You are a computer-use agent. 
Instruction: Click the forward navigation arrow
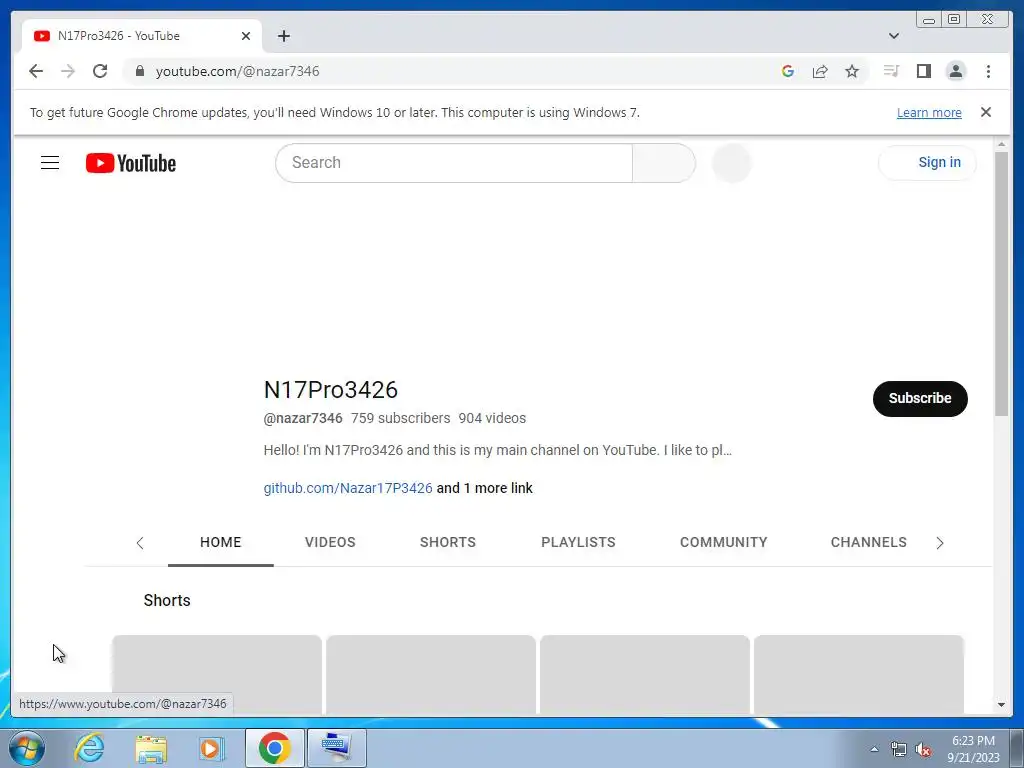click(67, 71)
